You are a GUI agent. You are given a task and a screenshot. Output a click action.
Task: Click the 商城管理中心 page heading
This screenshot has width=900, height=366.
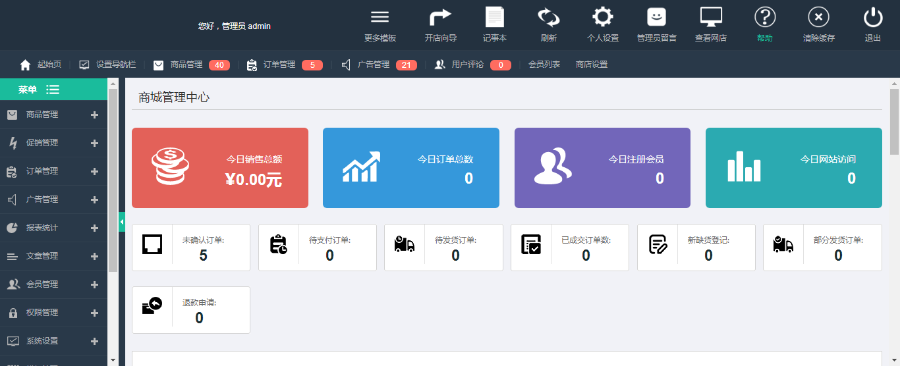click(x=174, y=98)
